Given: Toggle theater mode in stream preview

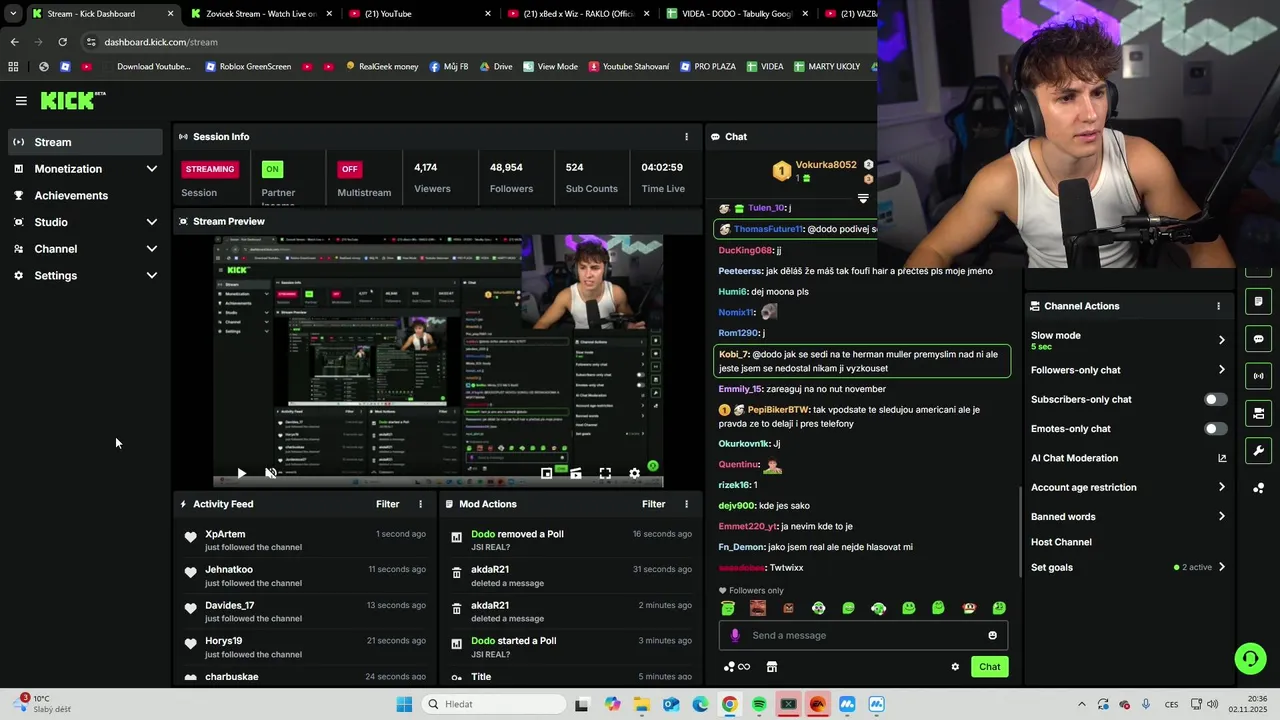Looking at the screenshot, I should 575,473.
